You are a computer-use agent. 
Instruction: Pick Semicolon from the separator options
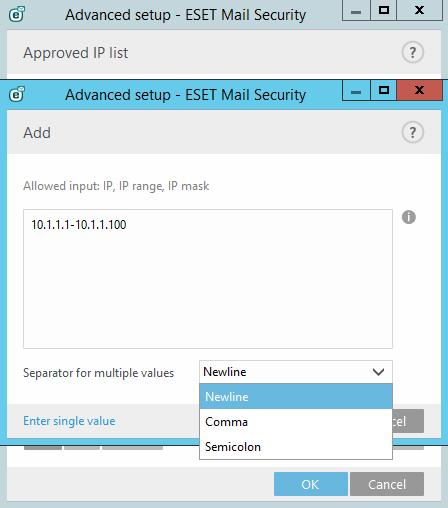pyautogui.click(x=296, y=447)
